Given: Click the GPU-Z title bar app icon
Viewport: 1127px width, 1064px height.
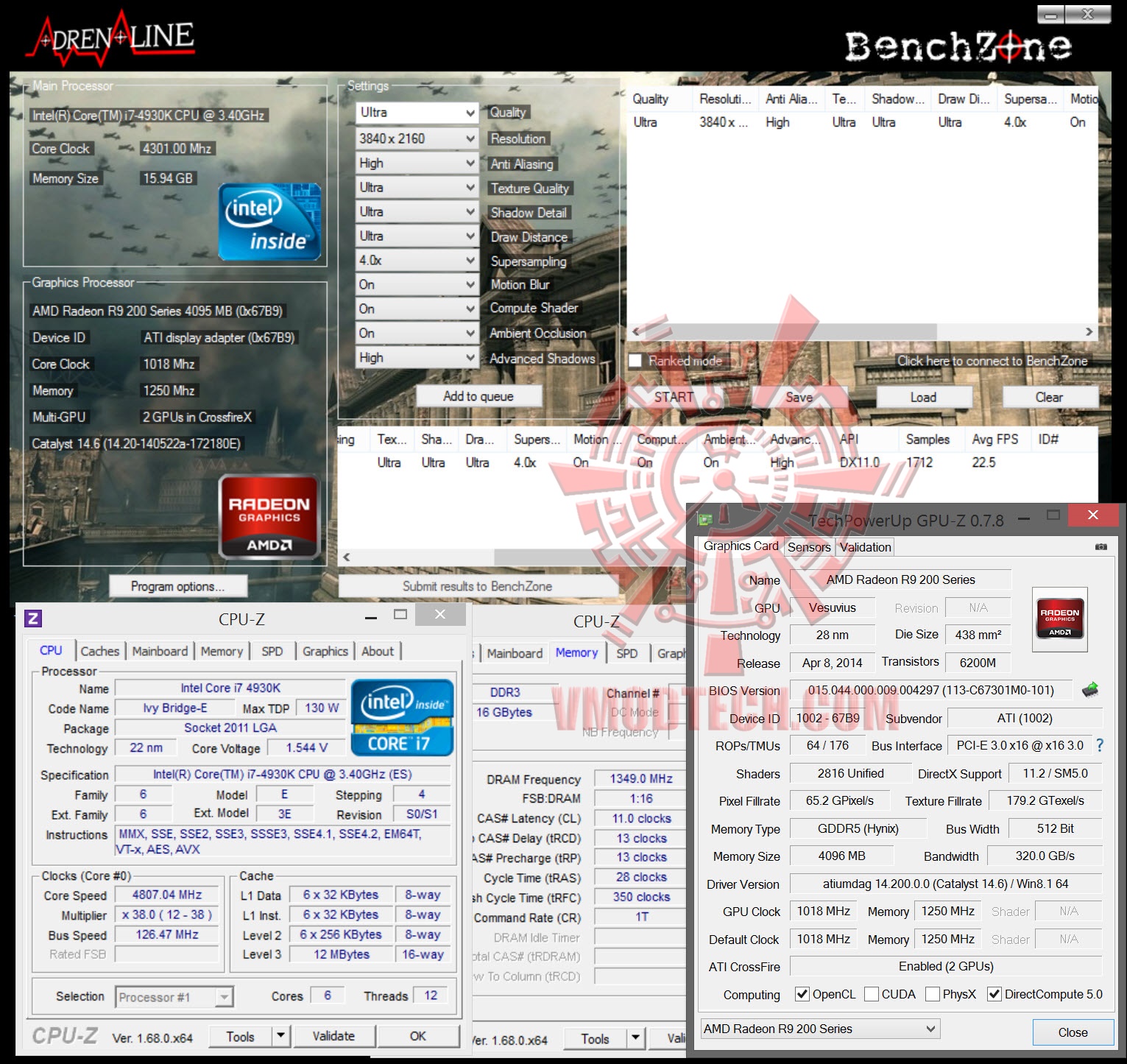Looking at the screenshot, I should (704, 520).
